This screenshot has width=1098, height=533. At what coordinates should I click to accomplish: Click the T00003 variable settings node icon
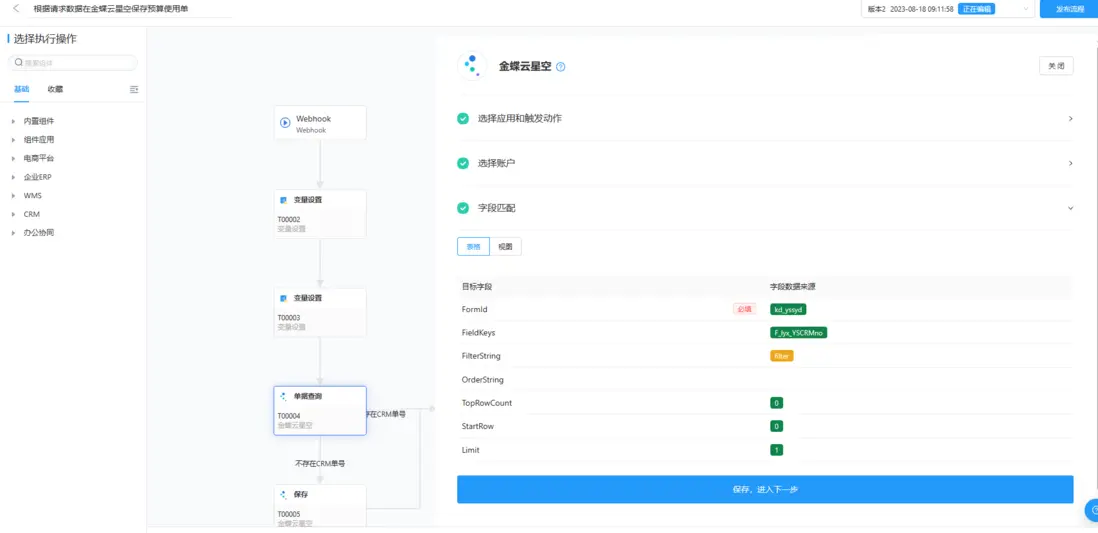click(x=284, y=298)
